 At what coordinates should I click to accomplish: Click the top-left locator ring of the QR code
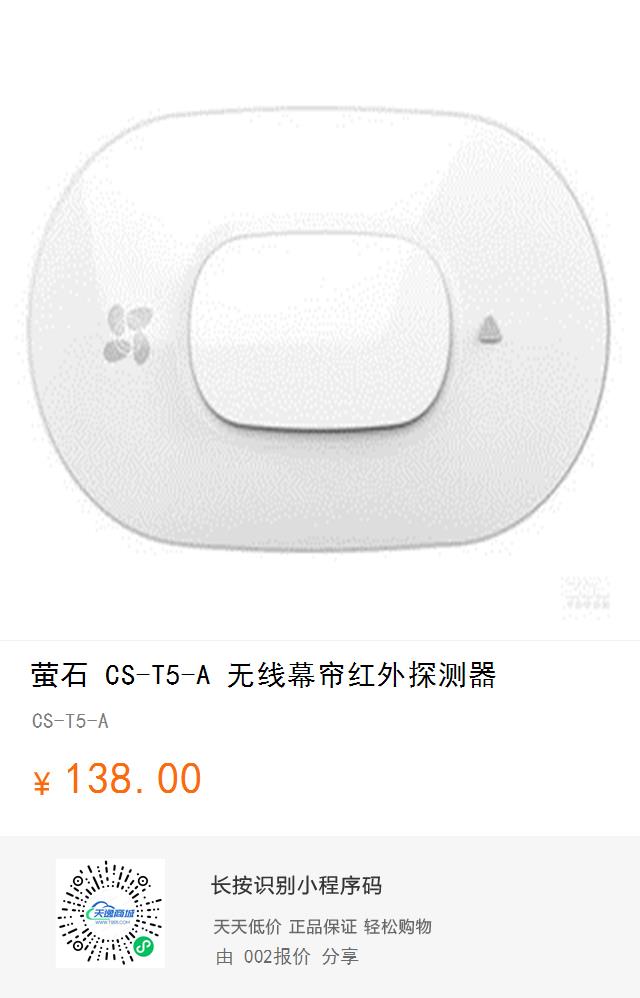(x=78, y=882)
